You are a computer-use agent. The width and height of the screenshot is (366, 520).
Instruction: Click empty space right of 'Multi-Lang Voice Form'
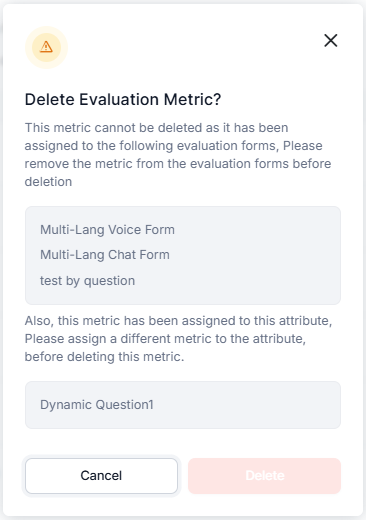coord(257,230)
